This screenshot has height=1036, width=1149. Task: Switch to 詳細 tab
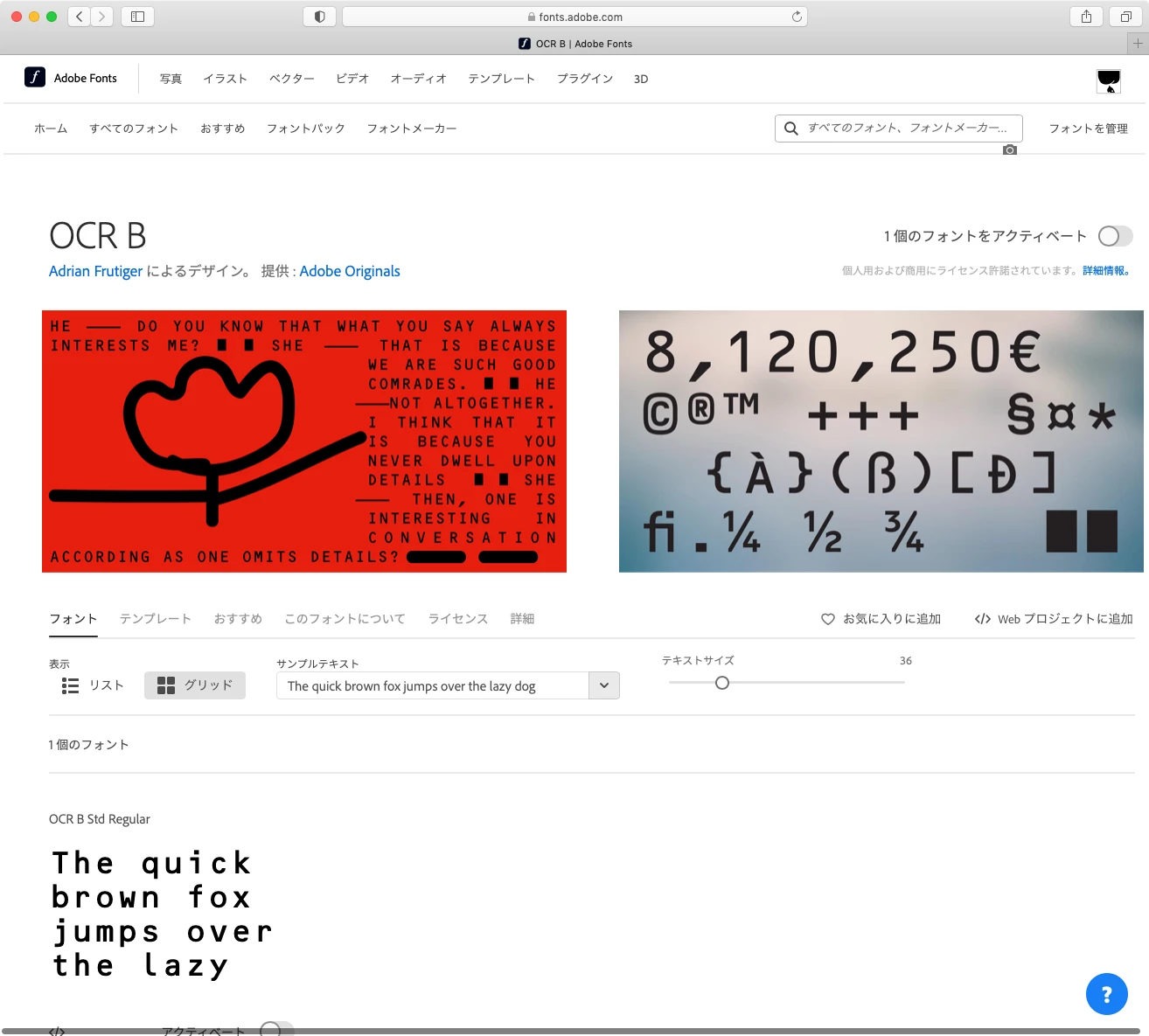[x=522, y=619]
